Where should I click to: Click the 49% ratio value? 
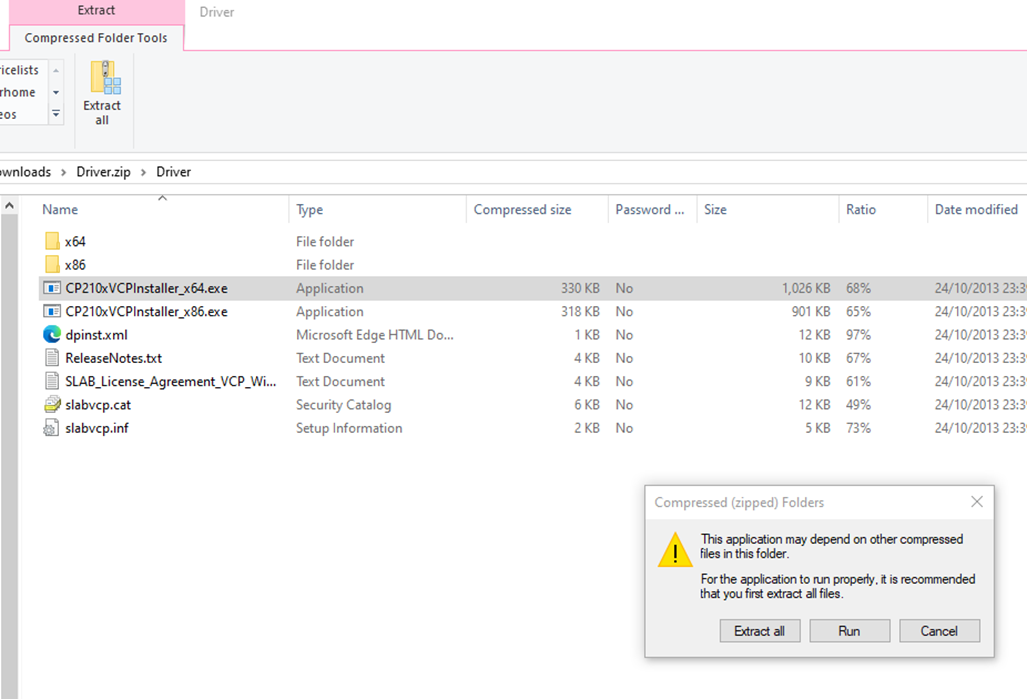pyautogui.click(x=858, y=405)
